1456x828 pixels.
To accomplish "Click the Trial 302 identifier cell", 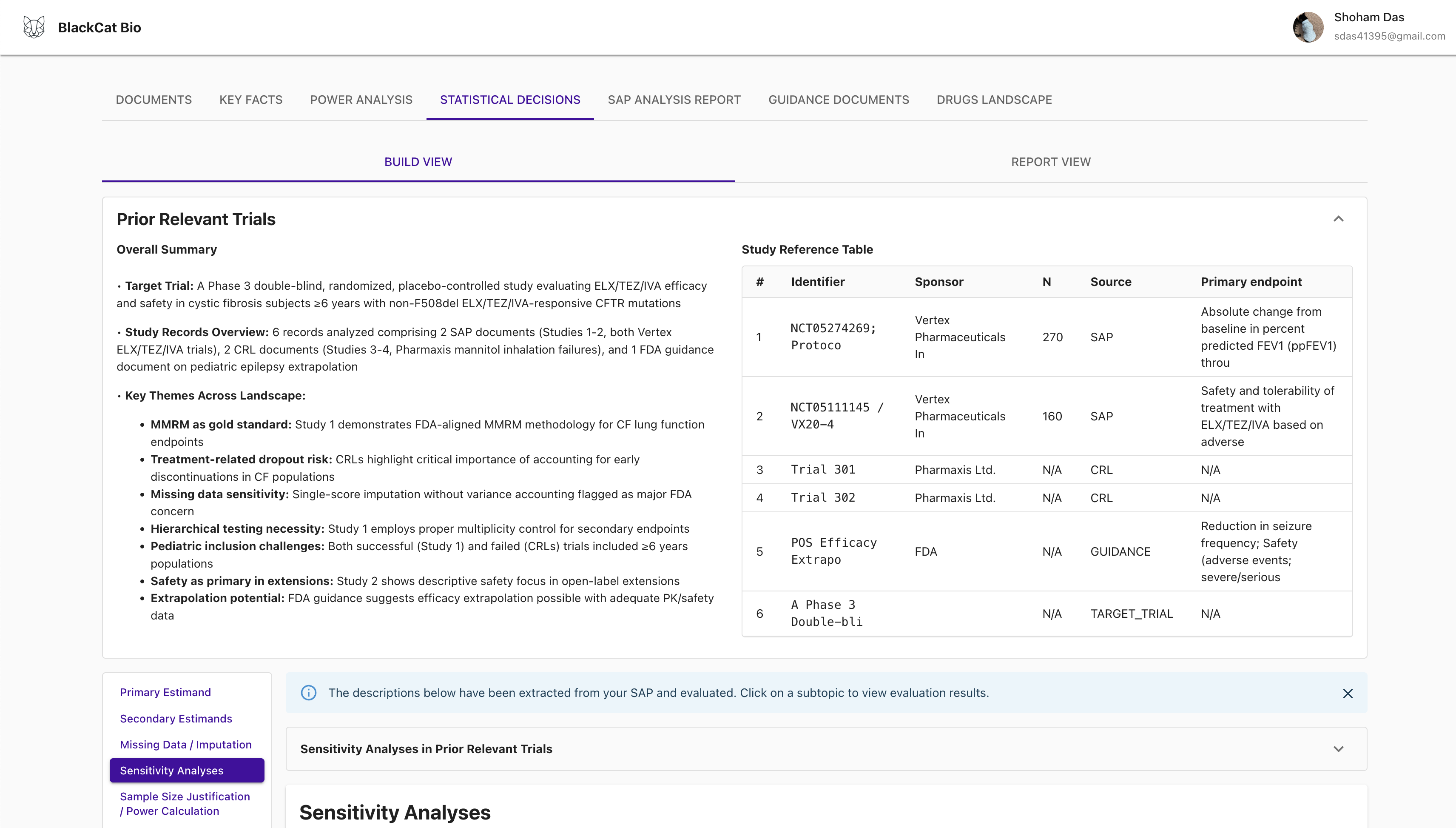I will [x=823, y=497].
